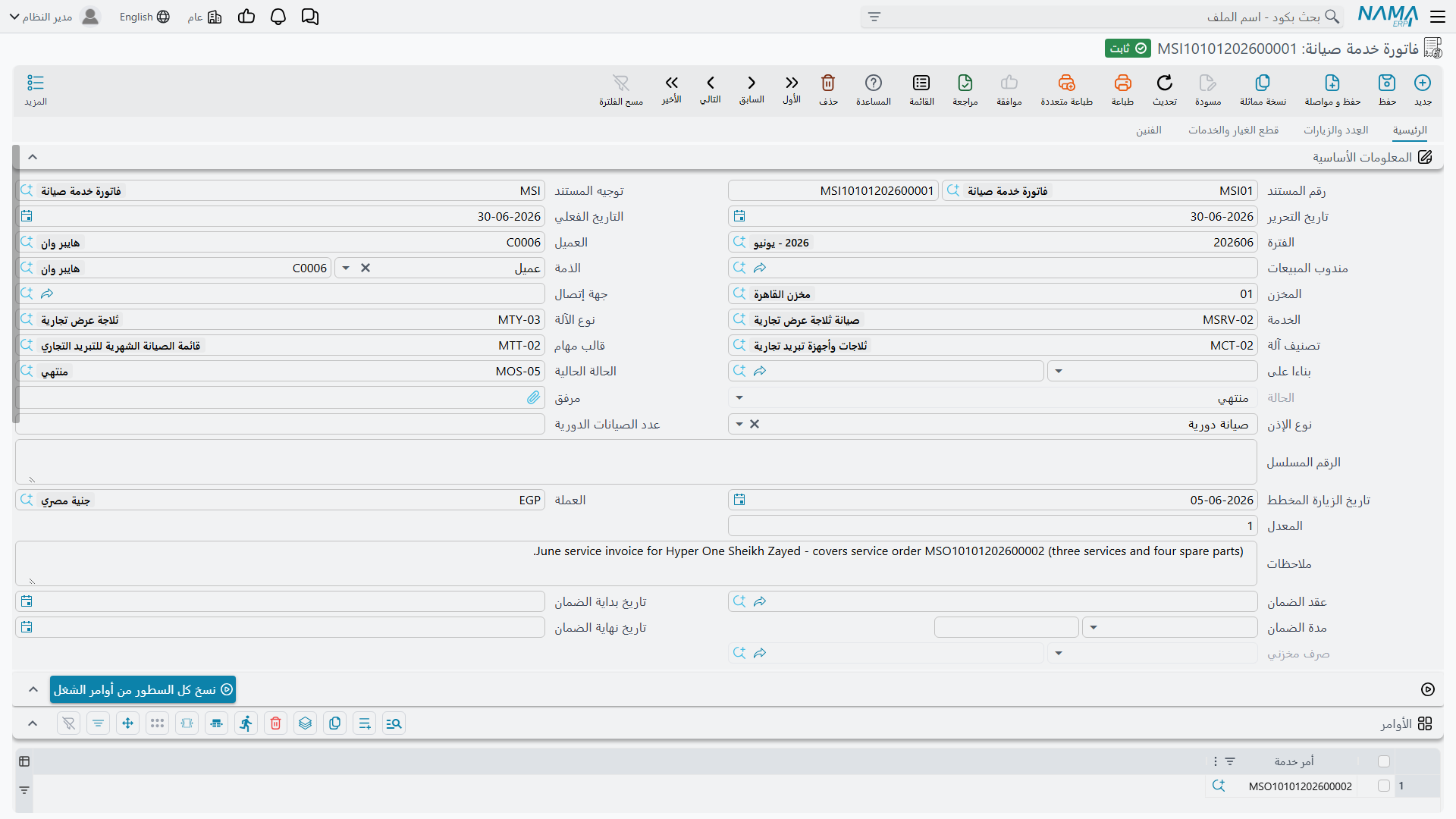Click the attachment paperclip in مرفق field

click(x=534, y=397)
